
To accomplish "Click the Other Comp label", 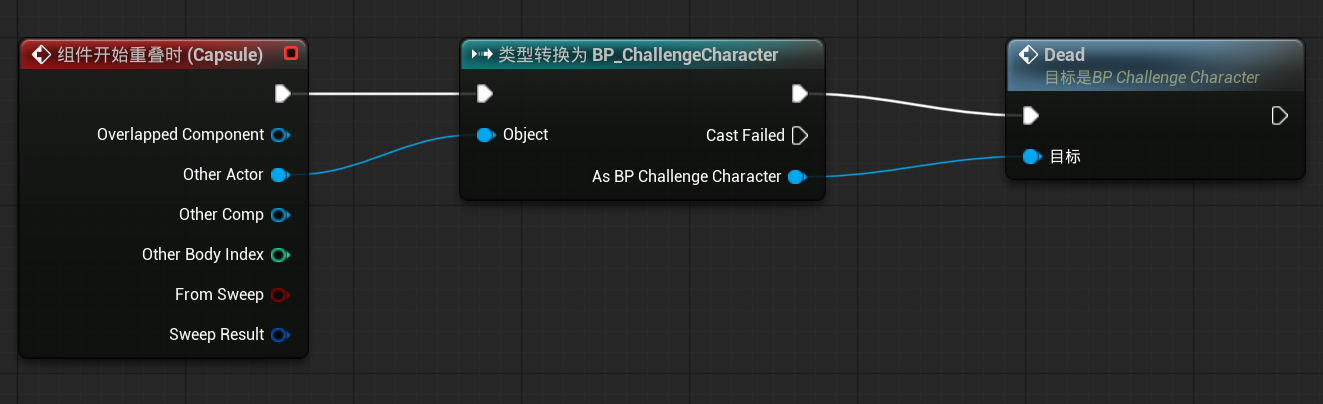I will pos(221,214).
